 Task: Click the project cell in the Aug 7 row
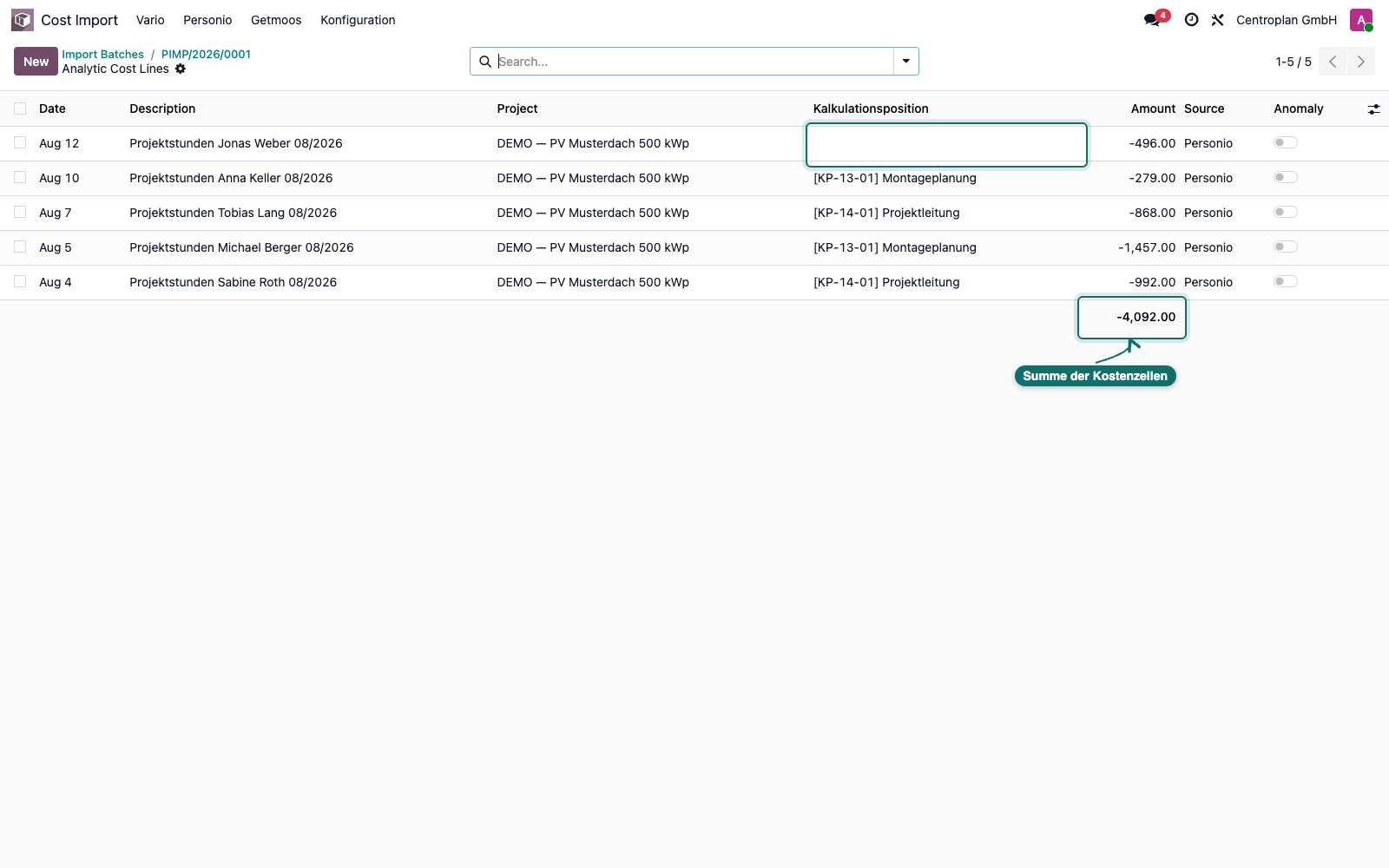(x=593, y=213)
